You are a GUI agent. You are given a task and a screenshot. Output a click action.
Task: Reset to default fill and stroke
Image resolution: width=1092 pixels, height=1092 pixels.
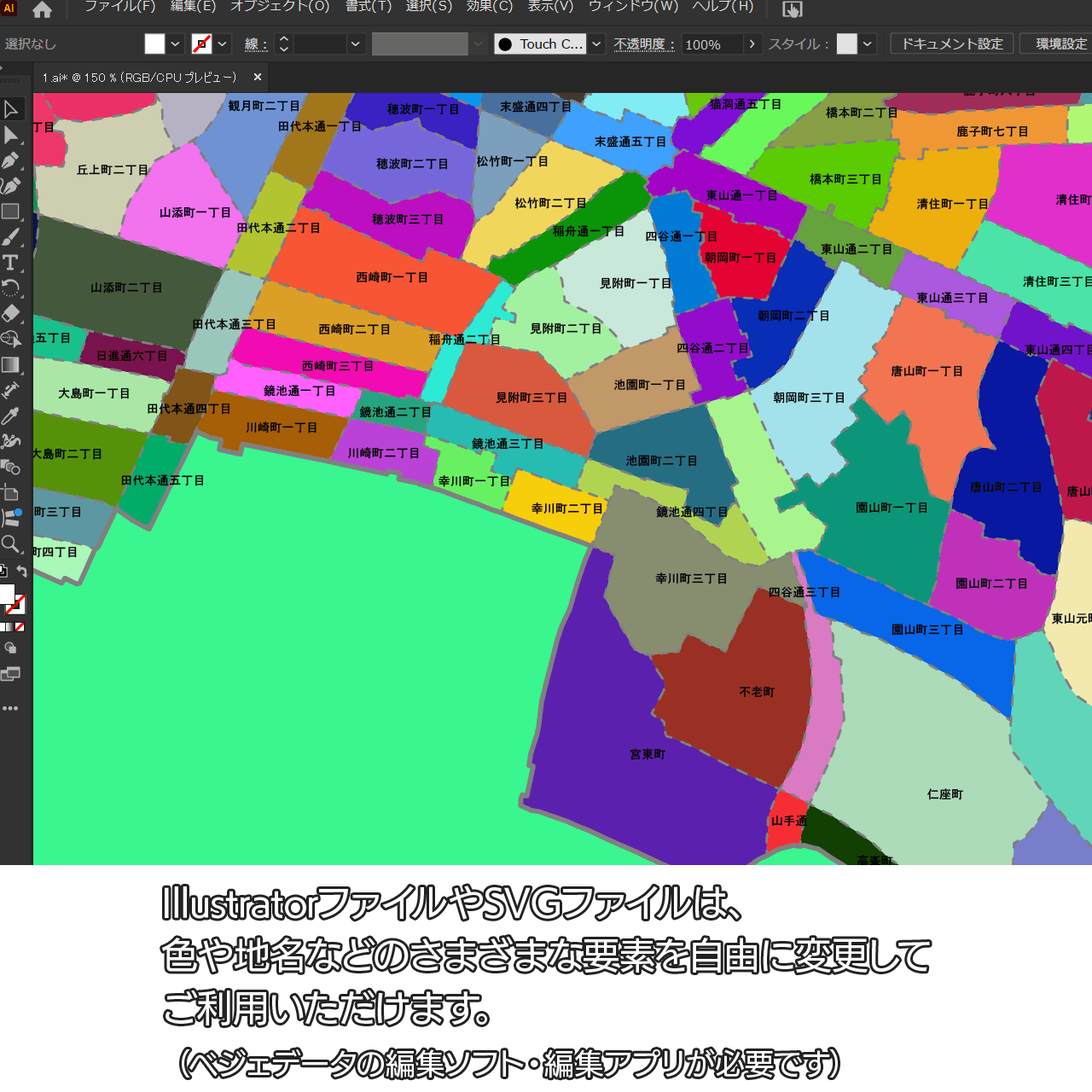[3, 572]
